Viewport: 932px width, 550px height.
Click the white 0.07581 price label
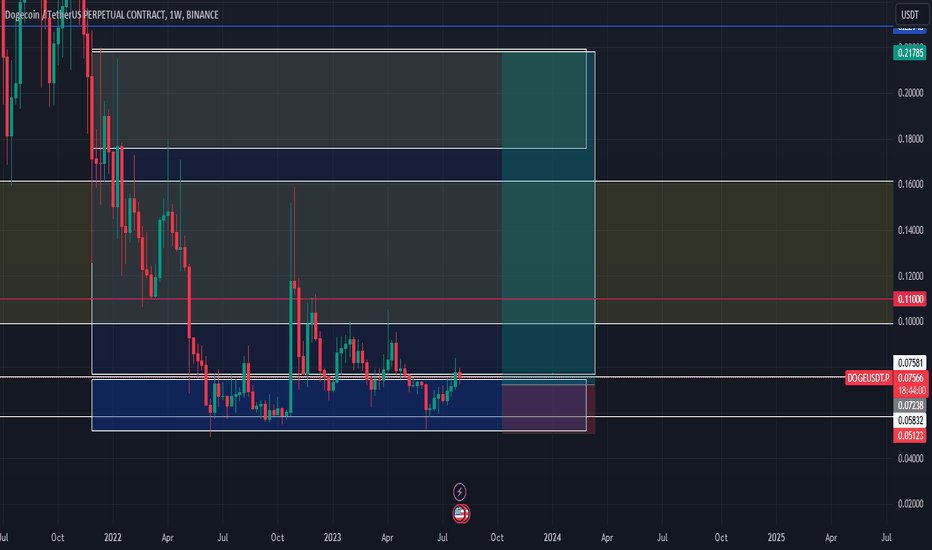(910, 363)
